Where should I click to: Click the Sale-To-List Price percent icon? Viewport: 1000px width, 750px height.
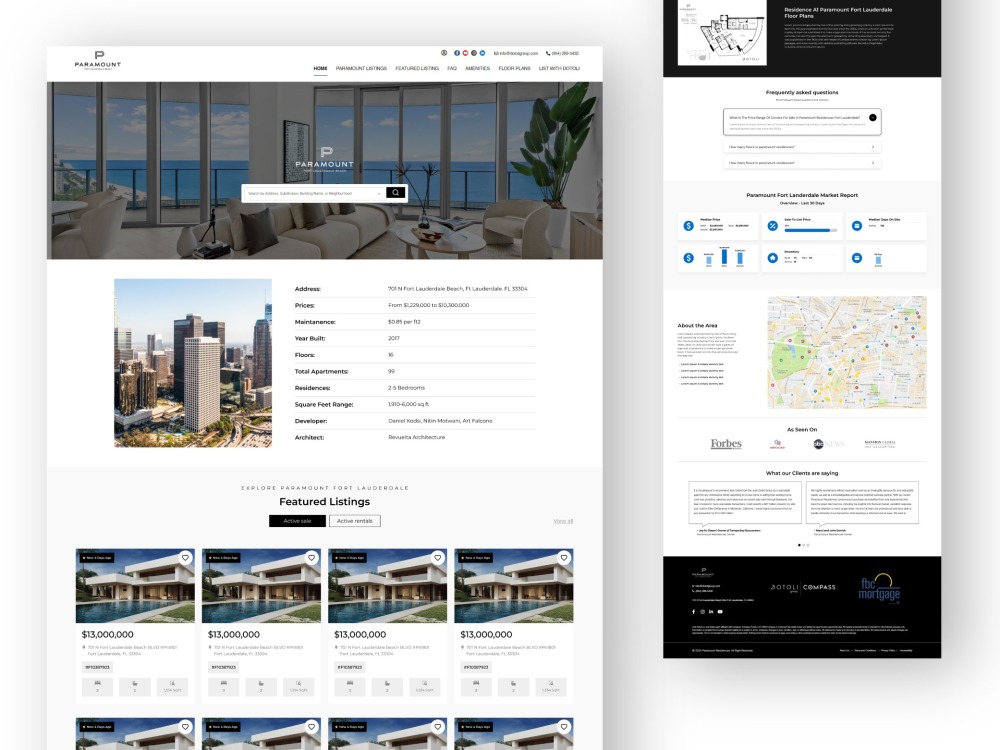tap(773, 226)
